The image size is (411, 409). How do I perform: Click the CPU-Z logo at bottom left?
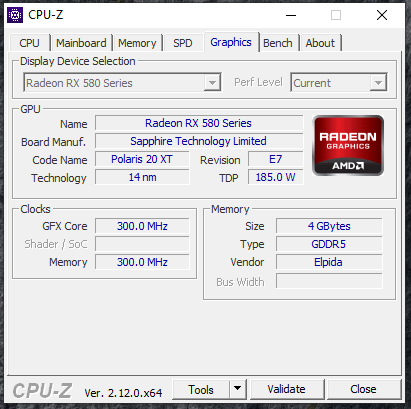pos(42,390)
